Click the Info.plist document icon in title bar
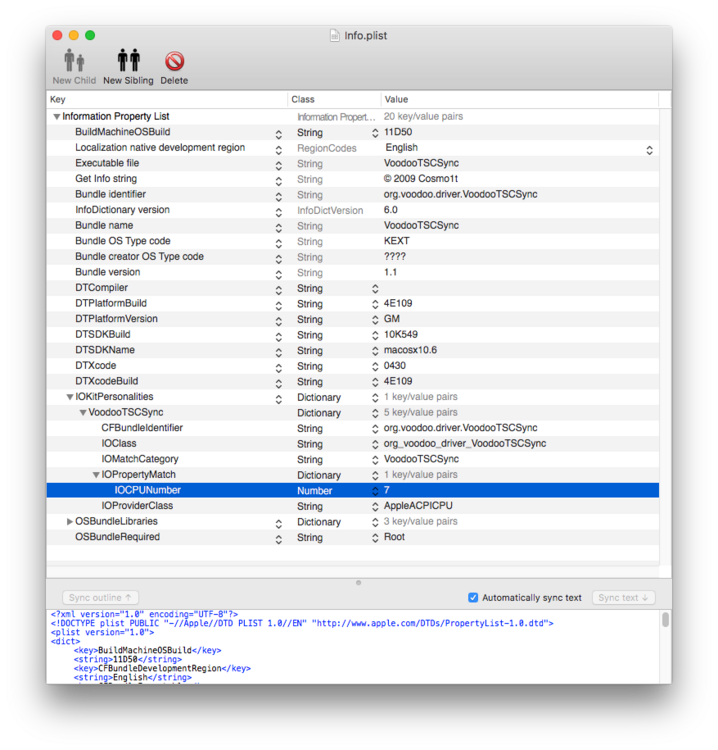This screenshot has width=718, height=750. point(335,36)
